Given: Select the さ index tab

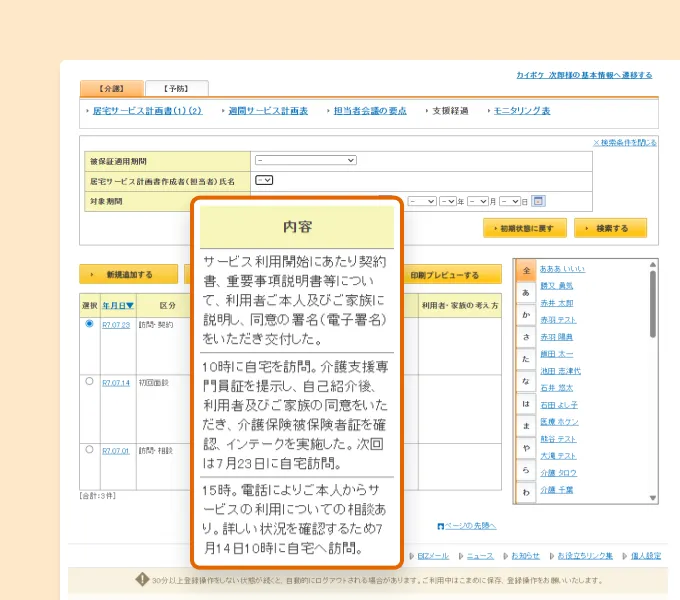Looking at the screenshot, I should [x=526, y=337].
